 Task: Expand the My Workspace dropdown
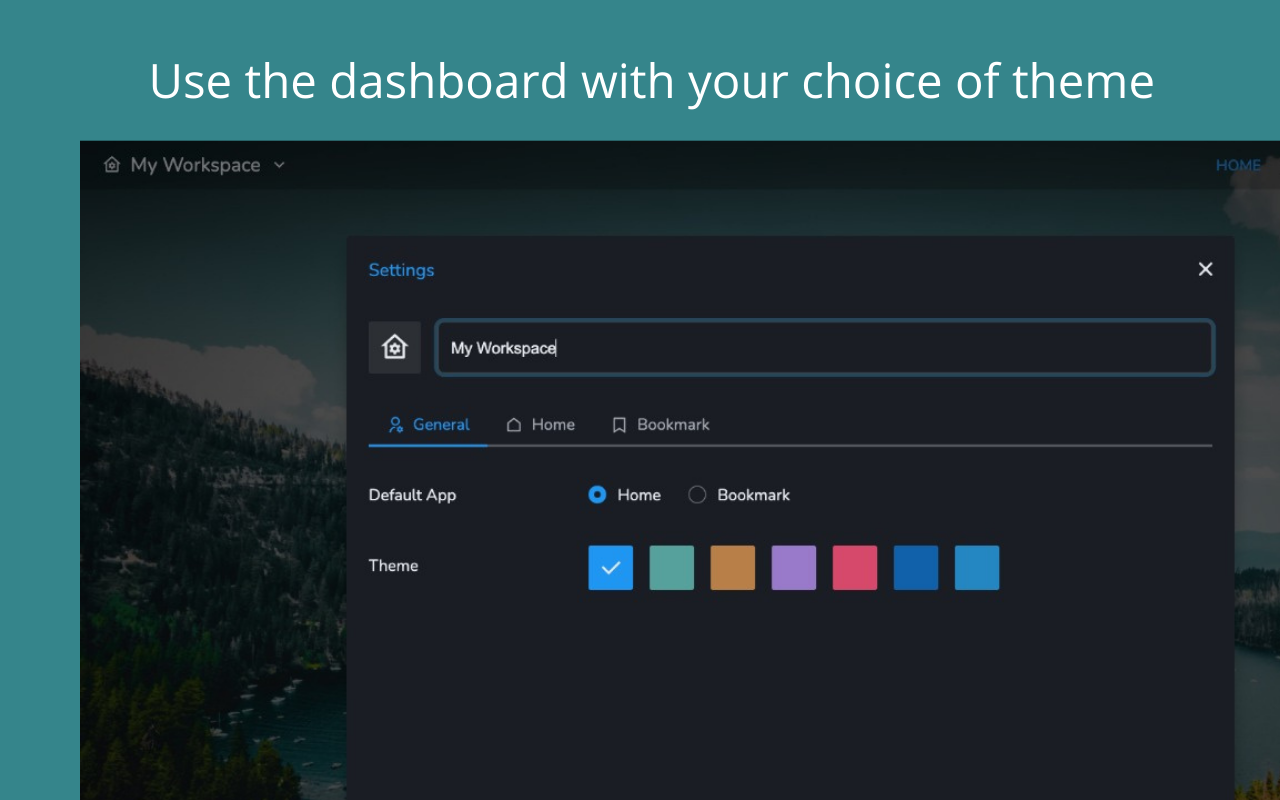pos(279,165)
